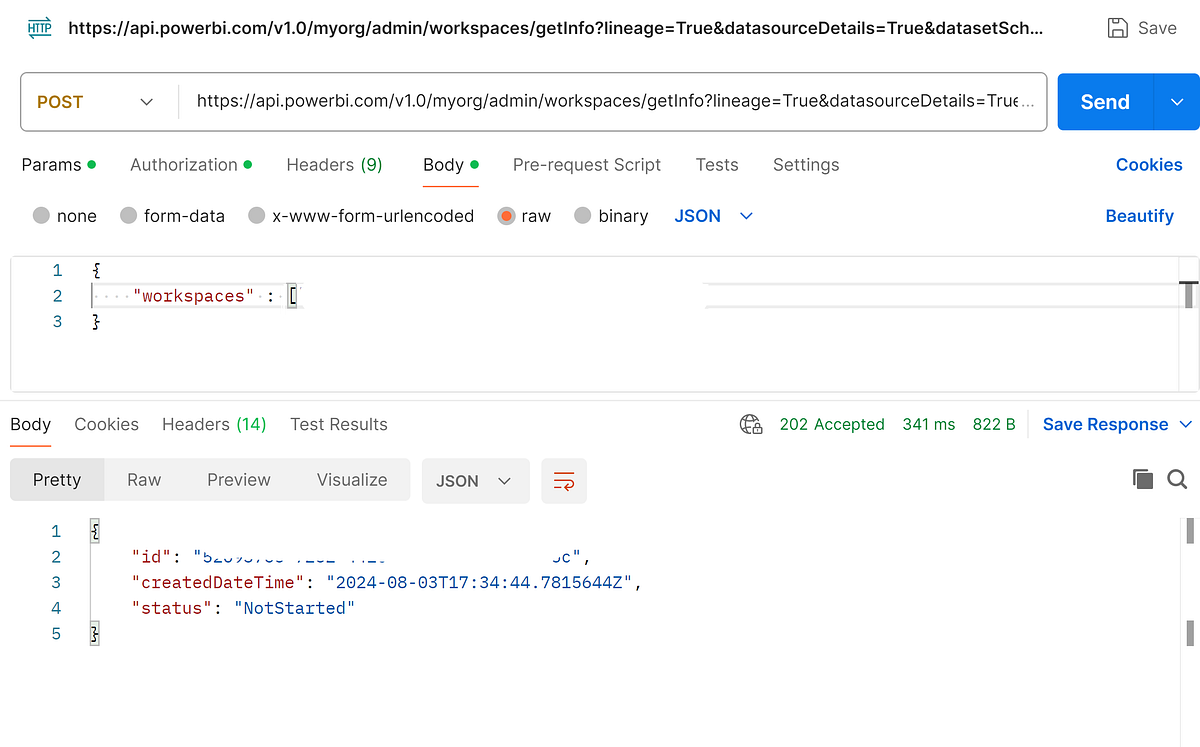Click the HTTP request type badge icon

39,28
